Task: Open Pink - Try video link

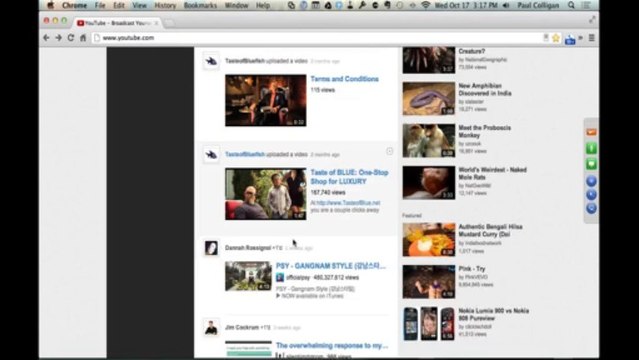Action: (472, 269)
